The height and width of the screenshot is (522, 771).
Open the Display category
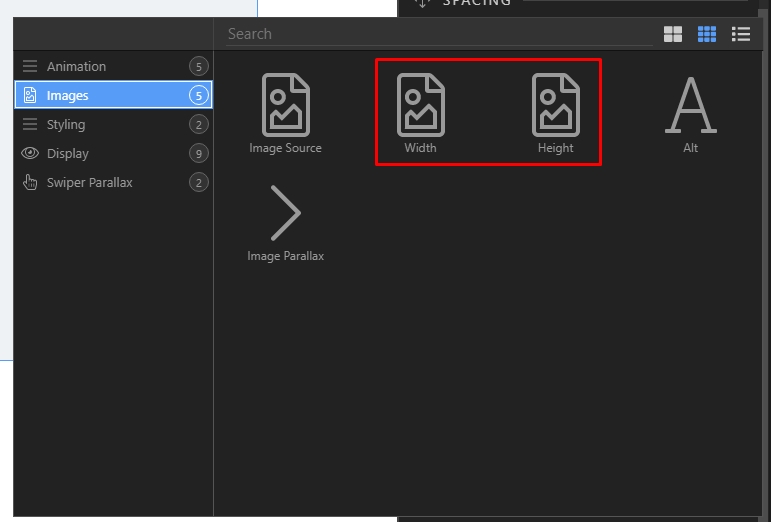pyautogui.click(x=113, y=153)
